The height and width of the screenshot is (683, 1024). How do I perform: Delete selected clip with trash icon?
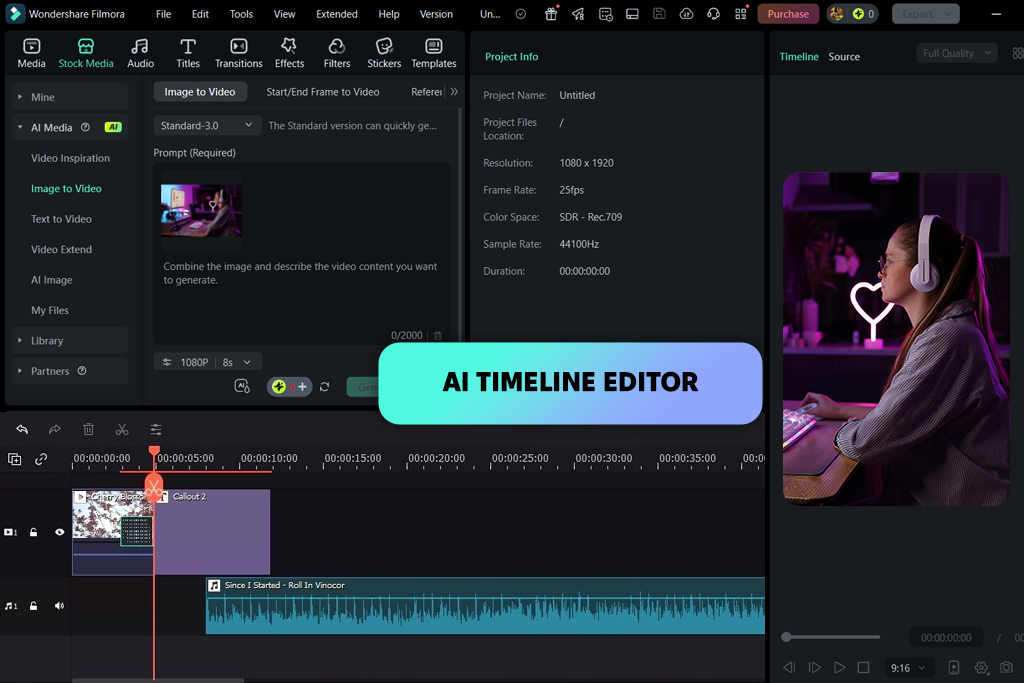coord(89,429)
